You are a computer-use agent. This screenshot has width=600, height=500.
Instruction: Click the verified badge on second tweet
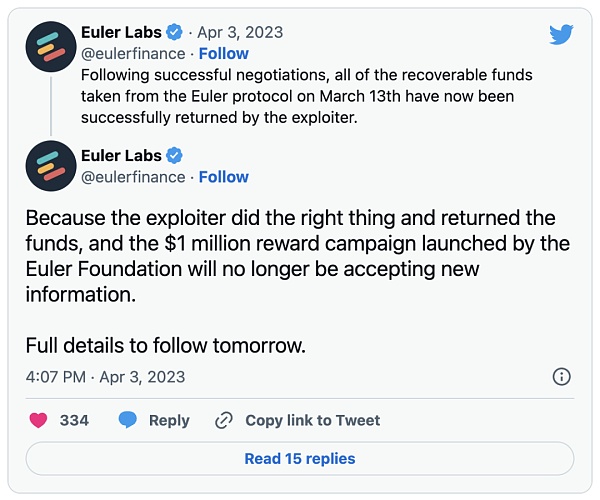[x=174, y=155]
